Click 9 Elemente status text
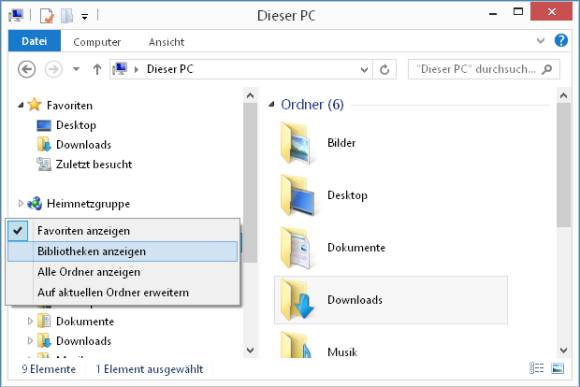This screenshot has width=580, height=387. (48, 369)
